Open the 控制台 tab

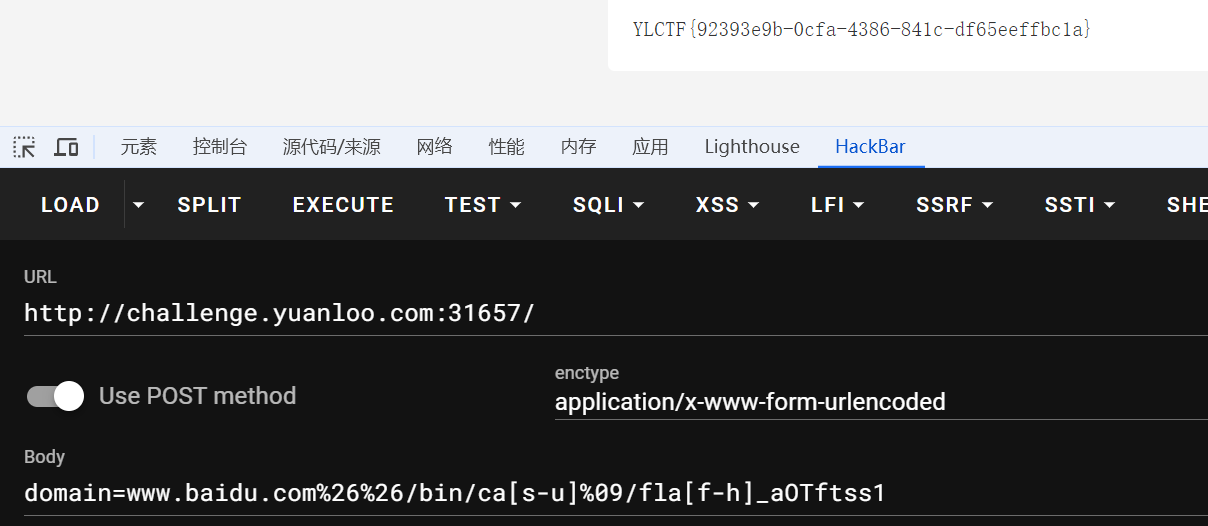(220, 147)
